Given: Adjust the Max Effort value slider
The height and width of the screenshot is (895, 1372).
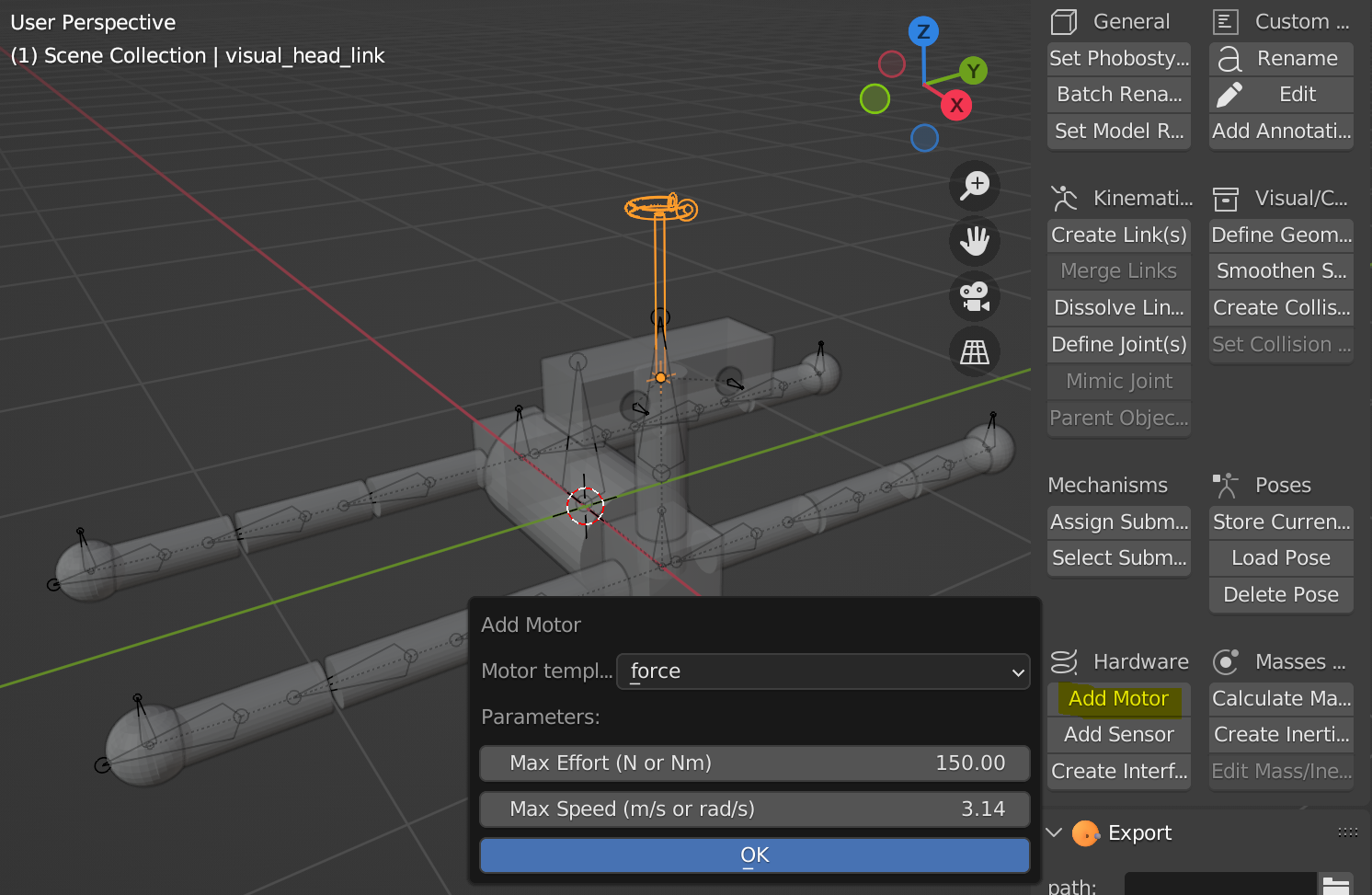Looking at the screenshot, I should [x=754, y=763].
